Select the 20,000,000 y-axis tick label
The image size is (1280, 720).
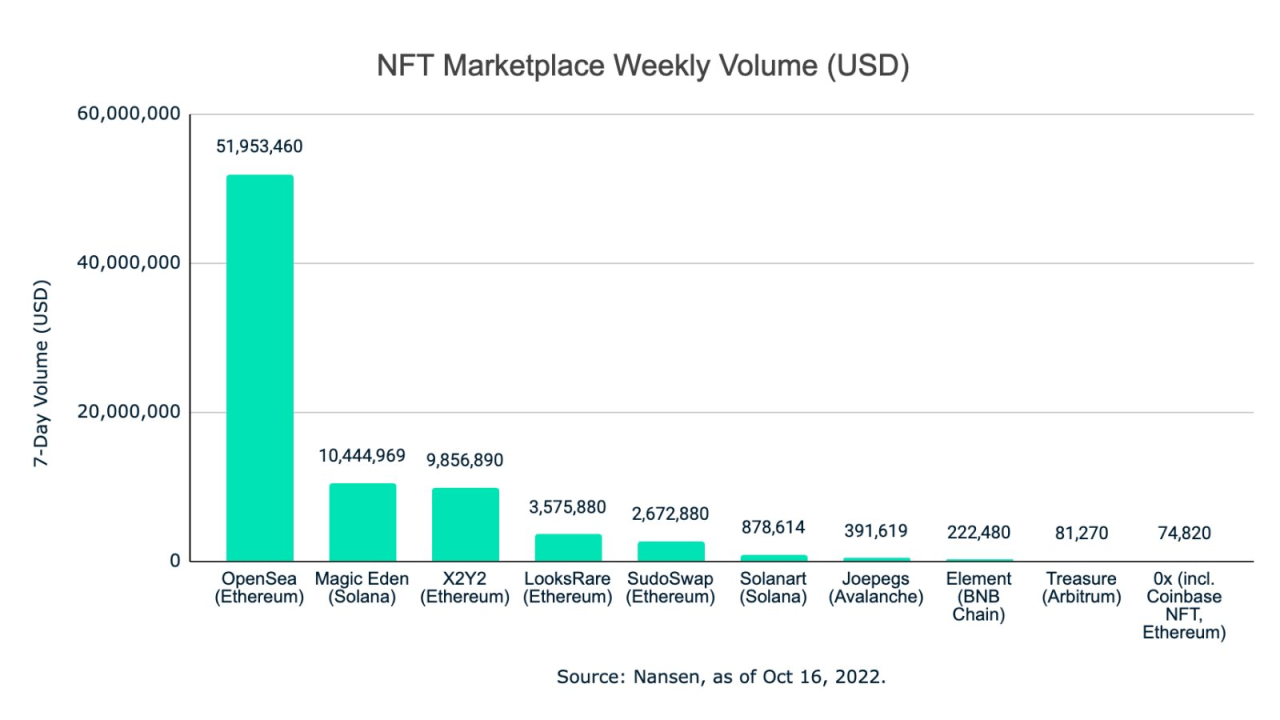coord(129,412)
